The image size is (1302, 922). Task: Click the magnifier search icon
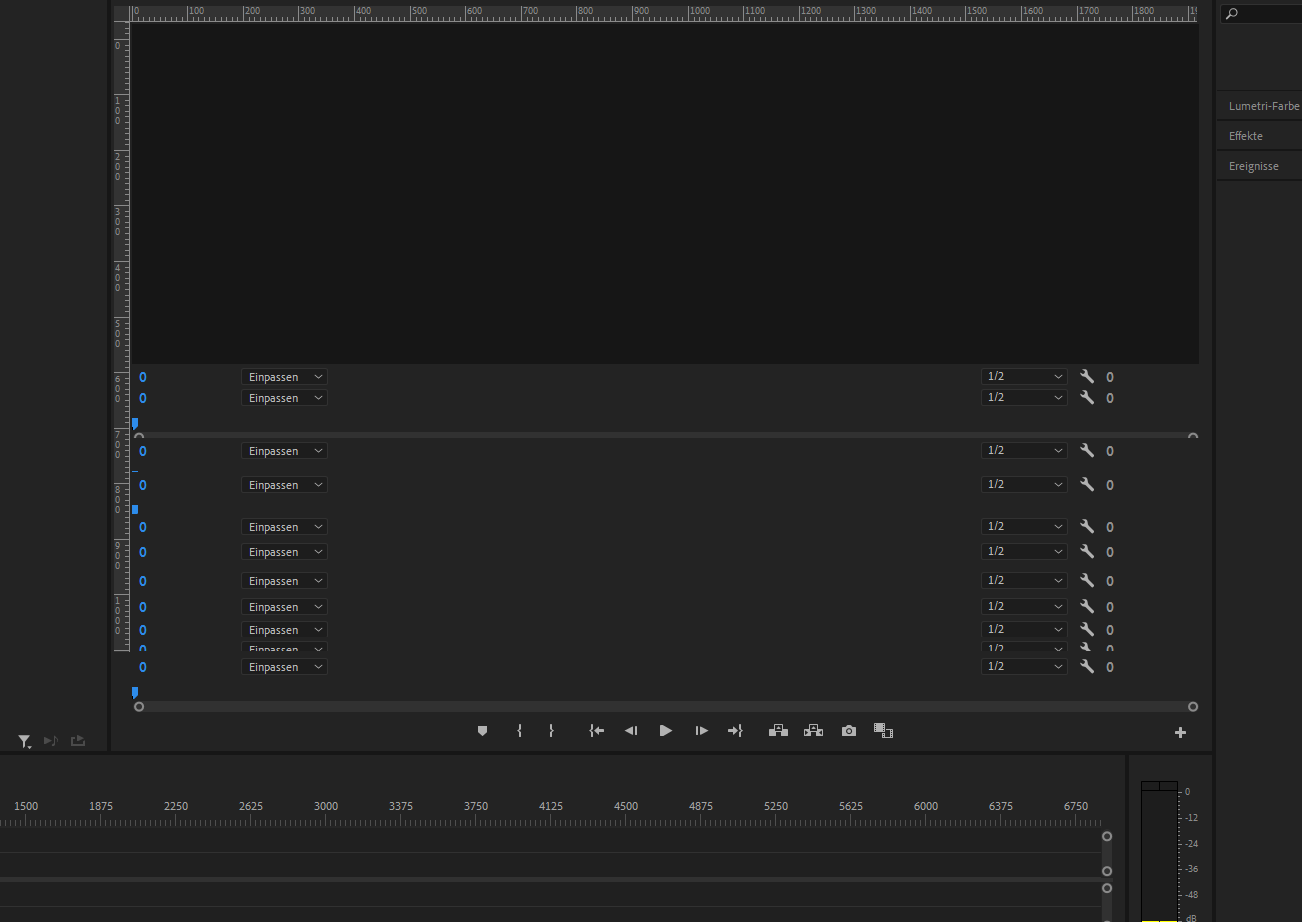click(x=1232, y=14)
